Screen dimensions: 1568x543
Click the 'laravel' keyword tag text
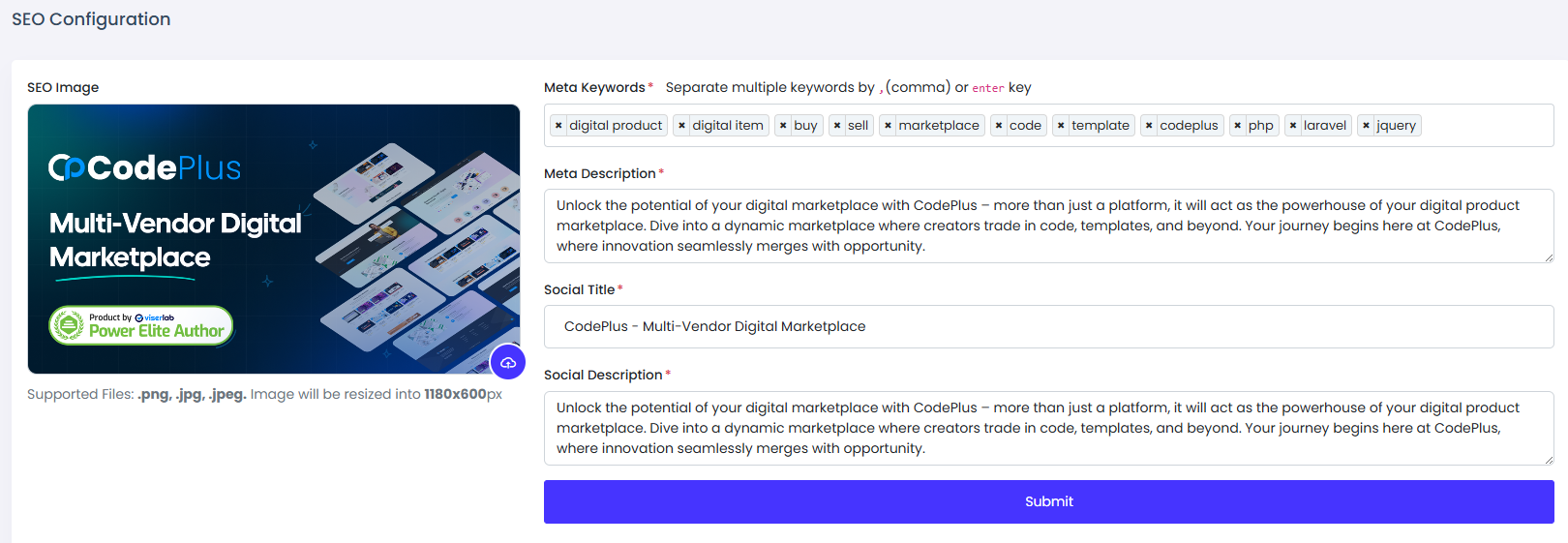tap(1325, 126)
